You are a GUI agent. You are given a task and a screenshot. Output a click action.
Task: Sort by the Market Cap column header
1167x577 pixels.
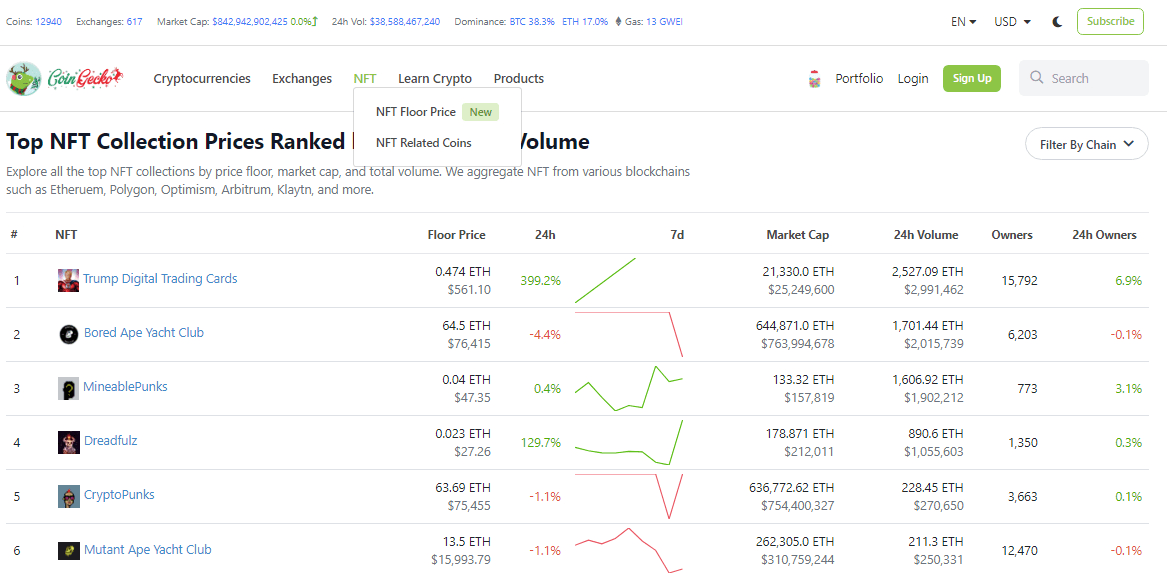tap(798, 235)
